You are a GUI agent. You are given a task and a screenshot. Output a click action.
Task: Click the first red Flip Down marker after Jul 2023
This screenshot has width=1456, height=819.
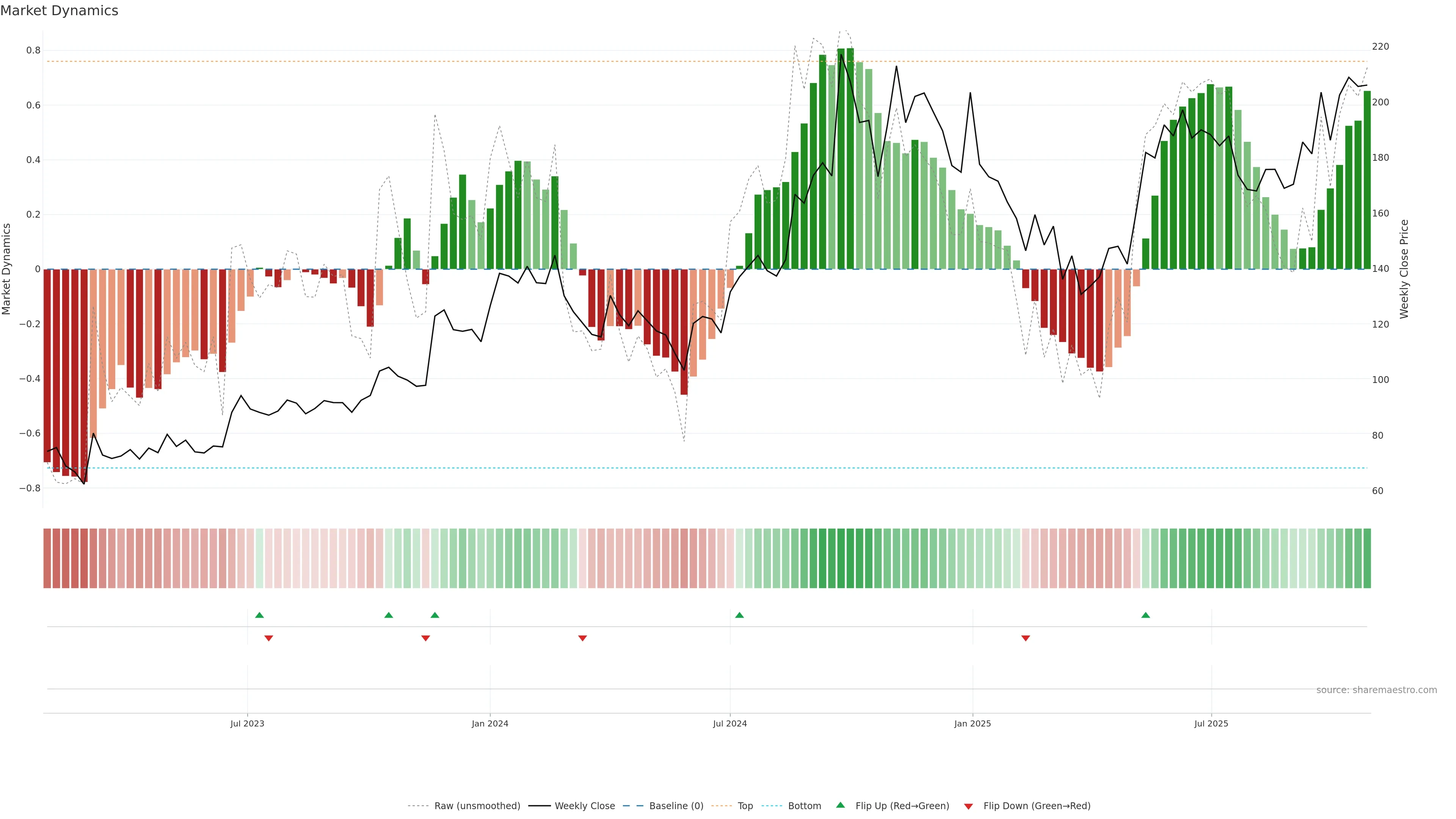click(x=268, y=638)
